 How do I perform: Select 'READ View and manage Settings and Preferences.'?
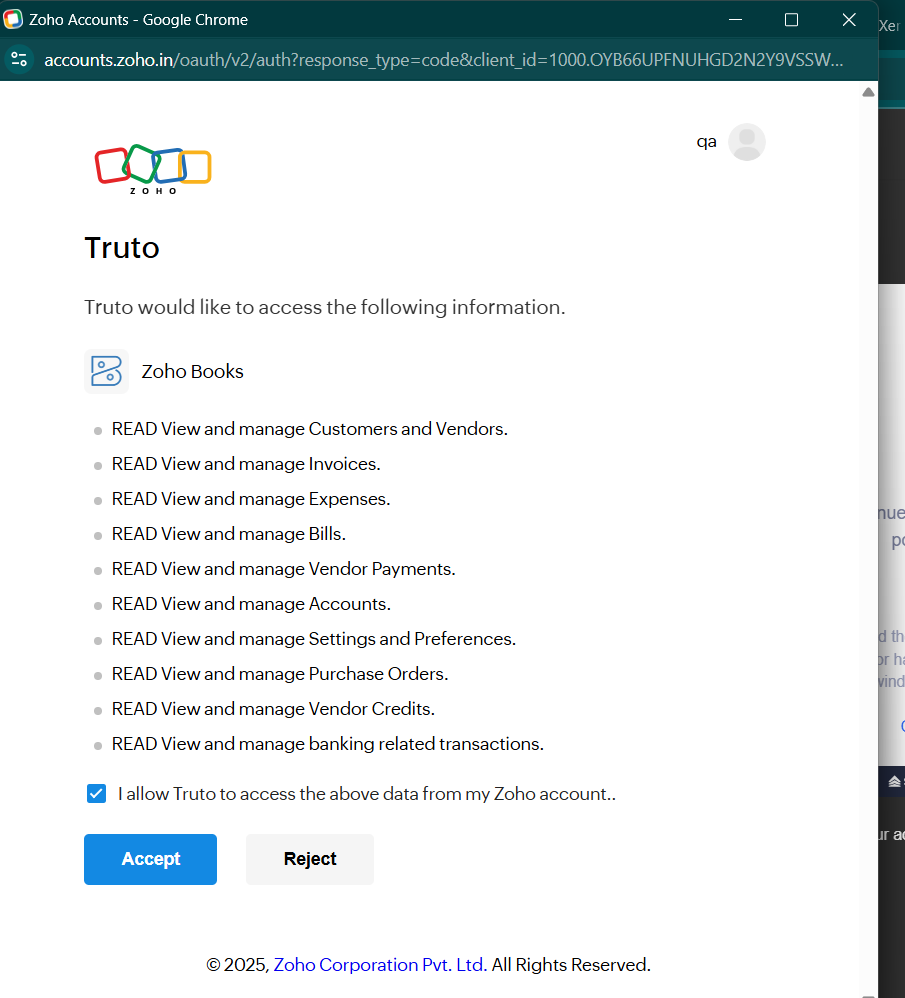click(x=314, y=639)
